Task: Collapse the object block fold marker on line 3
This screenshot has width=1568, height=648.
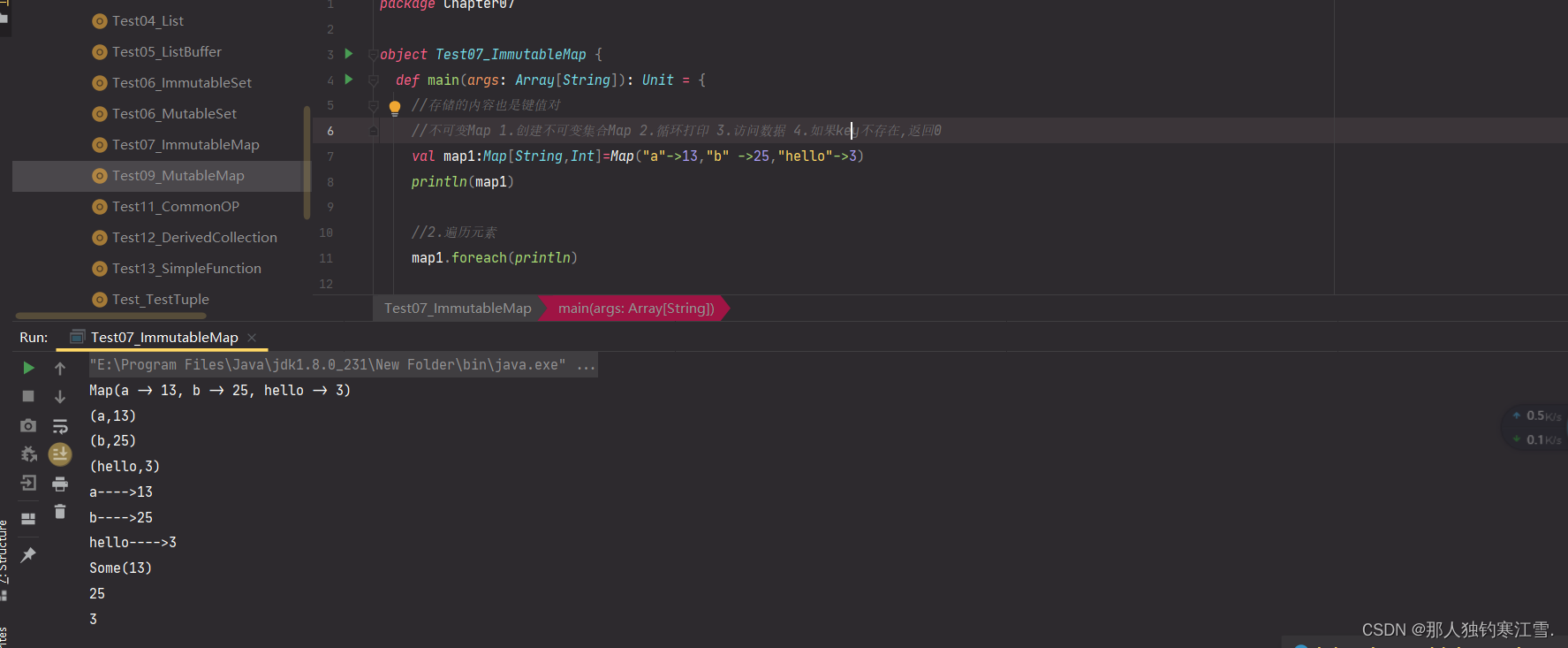Action: 373,55
